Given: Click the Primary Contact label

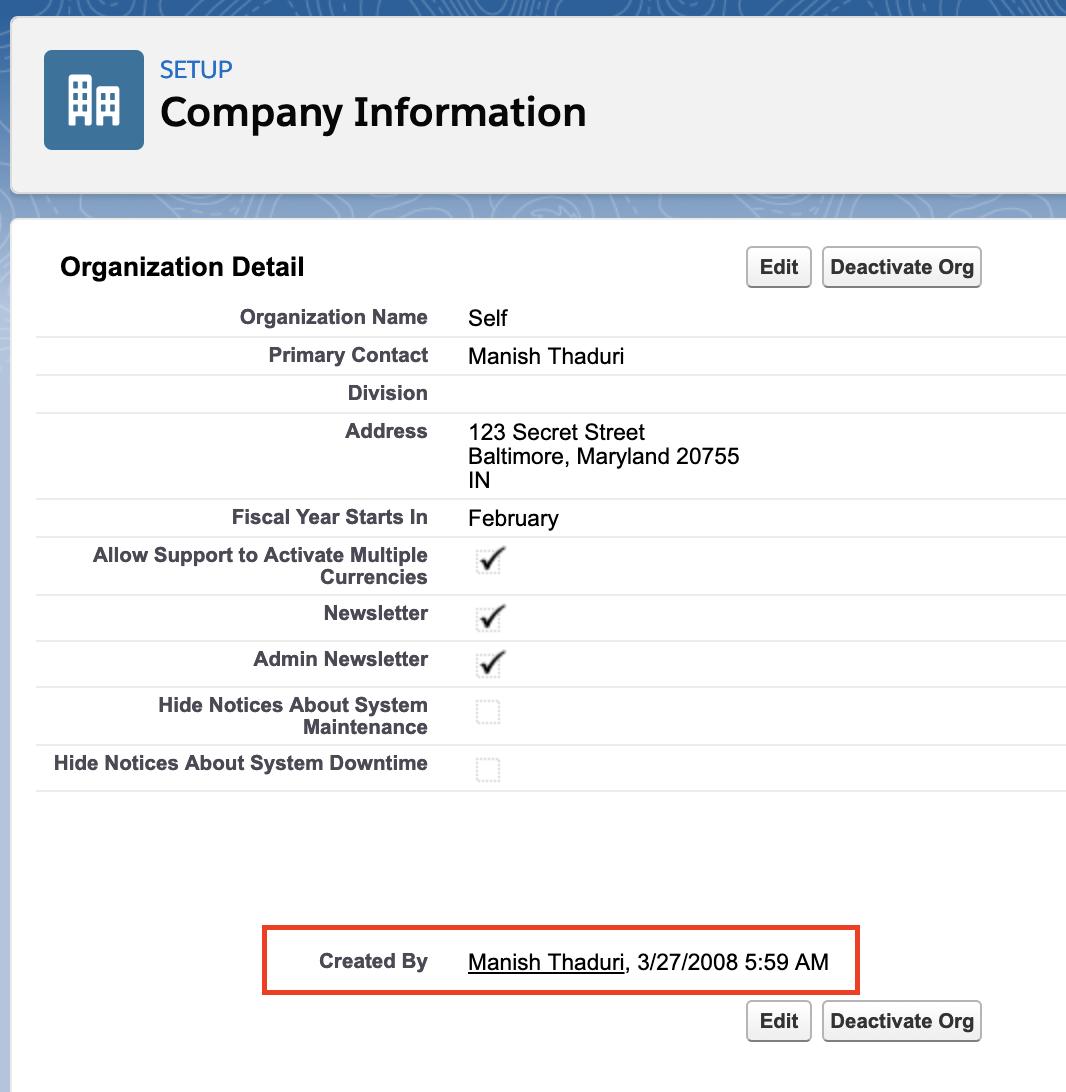Looking at the screenshot, I should [x=348, y=355].
